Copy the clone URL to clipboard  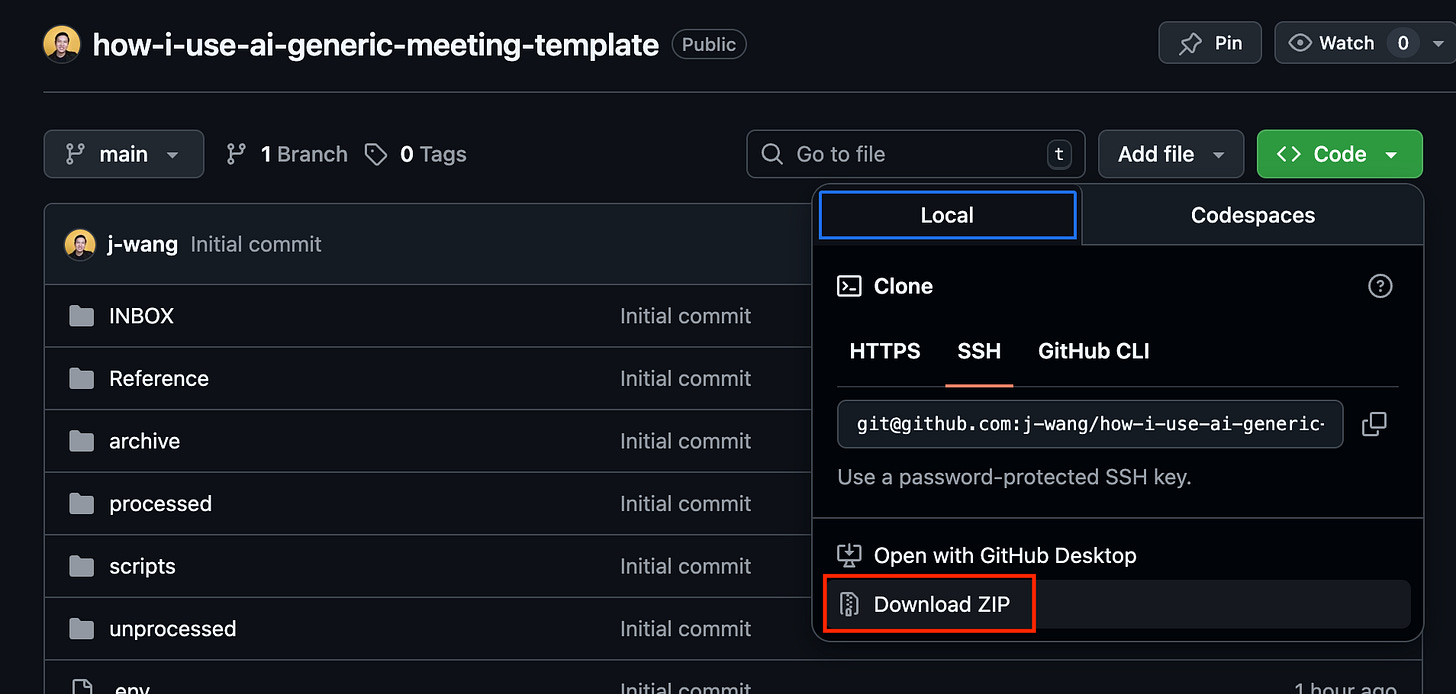click(x=1374, y=424)
